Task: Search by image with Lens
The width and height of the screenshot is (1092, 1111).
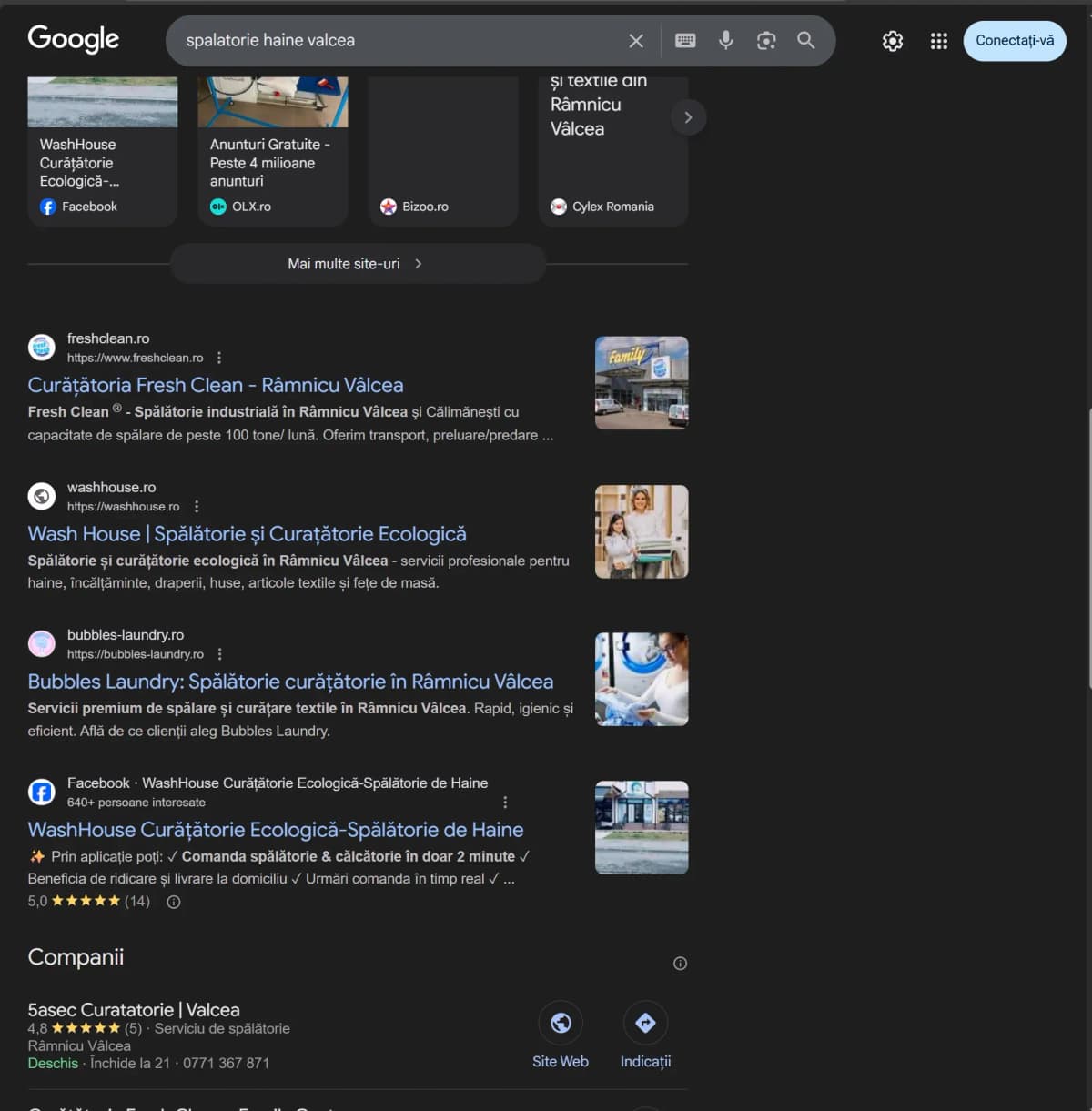Action: [766, 41]
